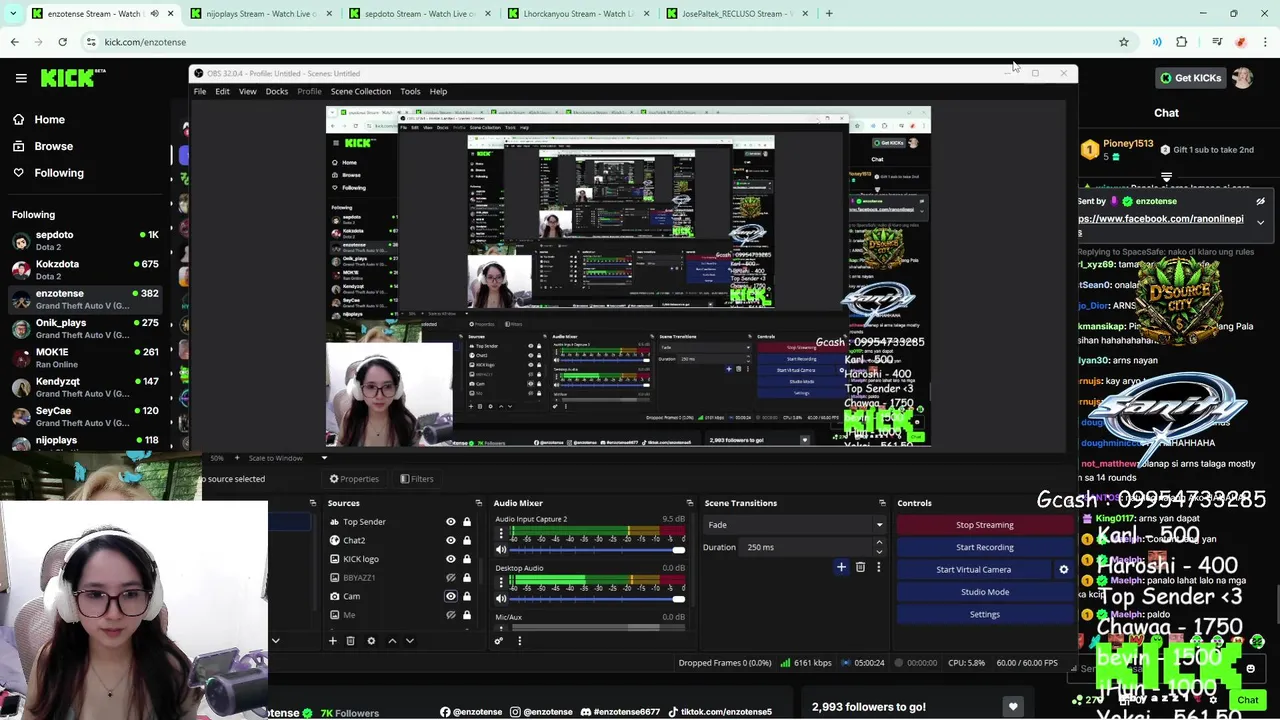Viewport: 1280px width, 720px height.
Task: Add a new source in OBS Sources
Action: 333,641
